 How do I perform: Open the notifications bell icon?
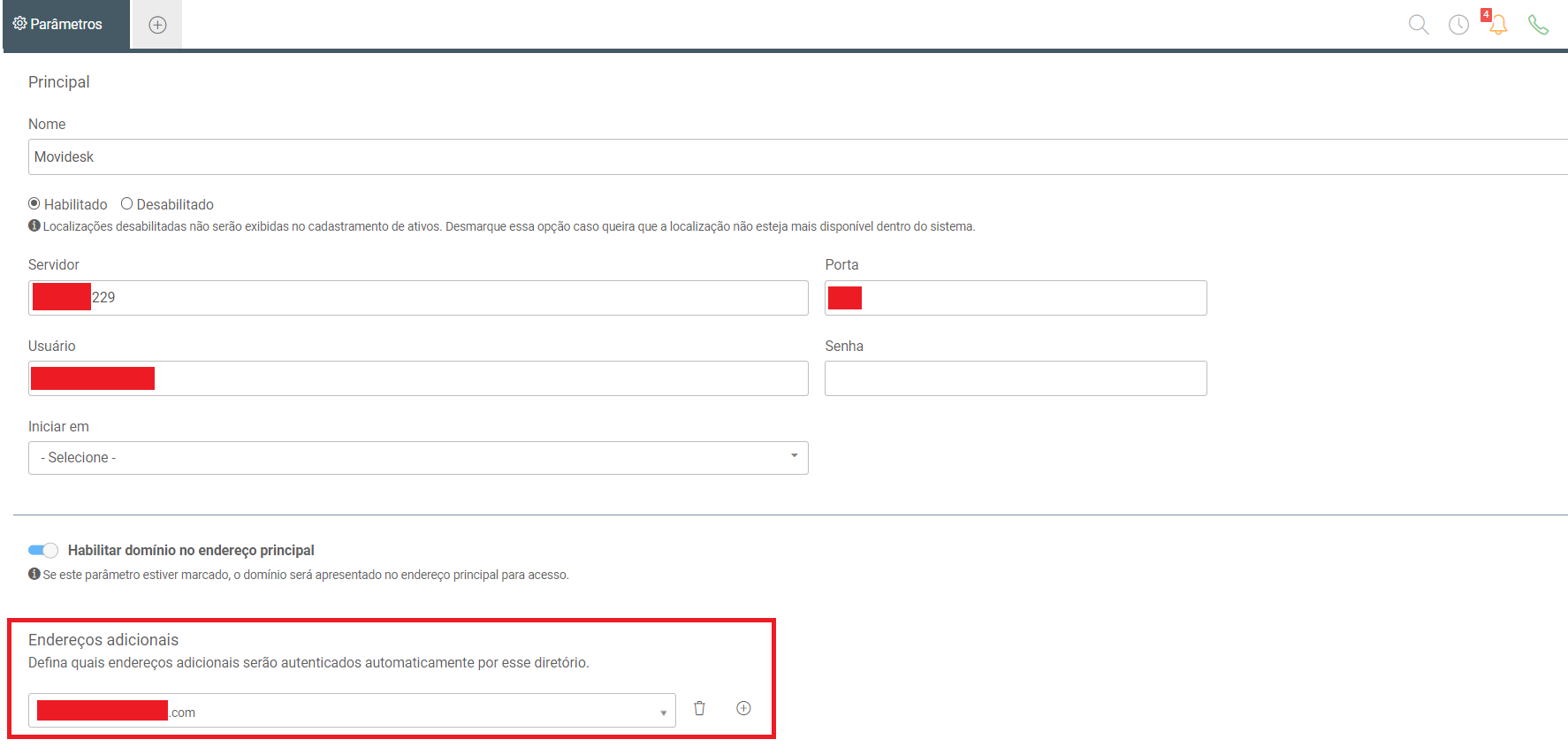pos(1497,24)
